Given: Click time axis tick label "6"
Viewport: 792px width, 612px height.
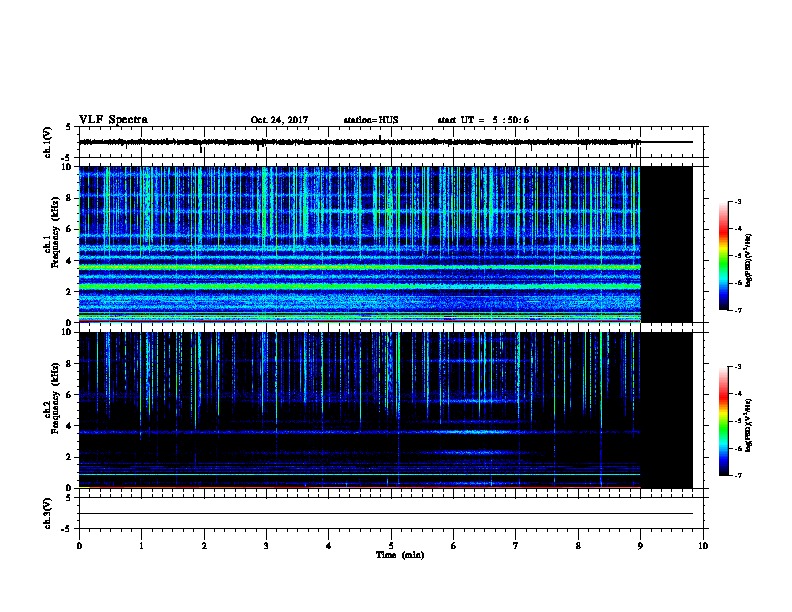Looking at the screenshot, I should pos(454,546).
